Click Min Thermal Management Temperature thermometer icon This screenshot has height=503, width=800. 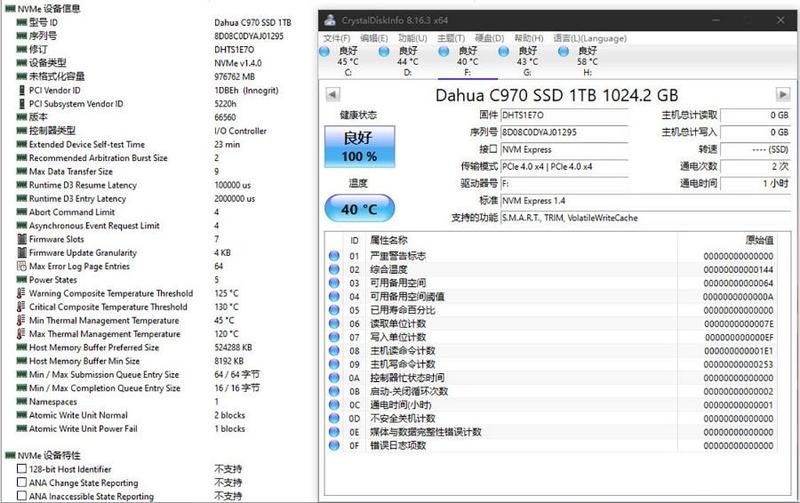(21, 320)
